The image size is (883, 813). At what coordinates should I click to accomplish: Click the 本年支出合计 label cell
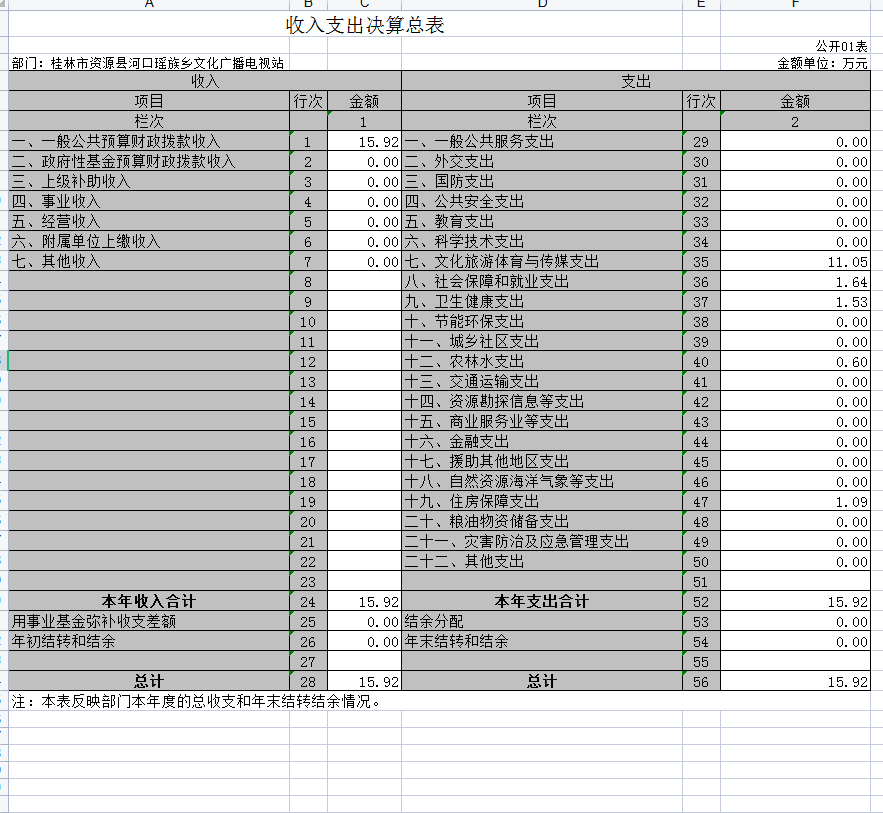541,602
